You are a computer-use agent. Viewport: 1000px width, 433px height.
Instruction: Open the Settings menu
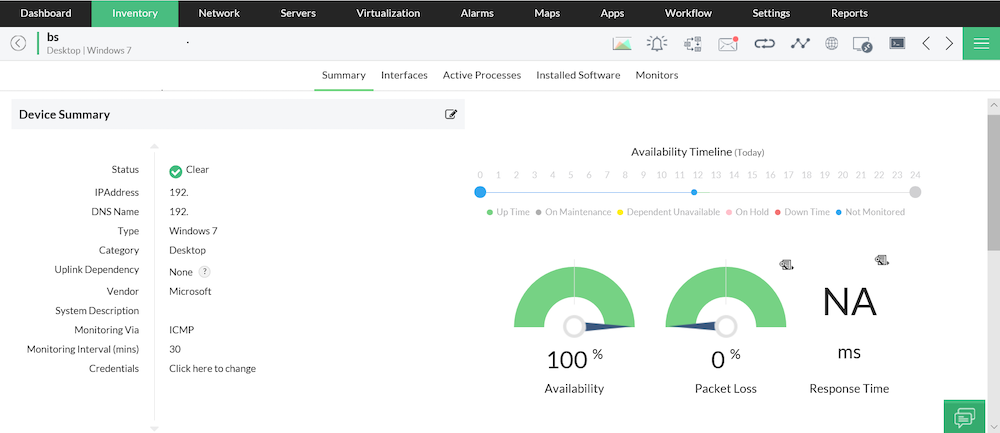[x=771, y=13]
